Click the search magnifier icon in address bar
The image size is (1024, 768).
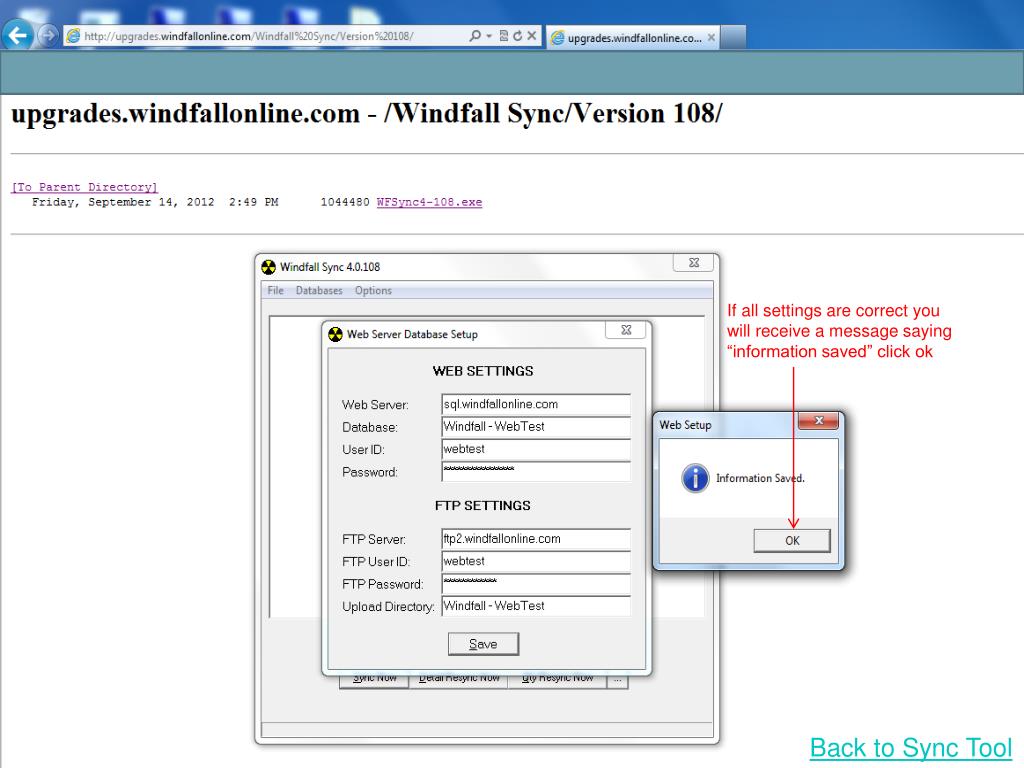(x=475, y=36)
